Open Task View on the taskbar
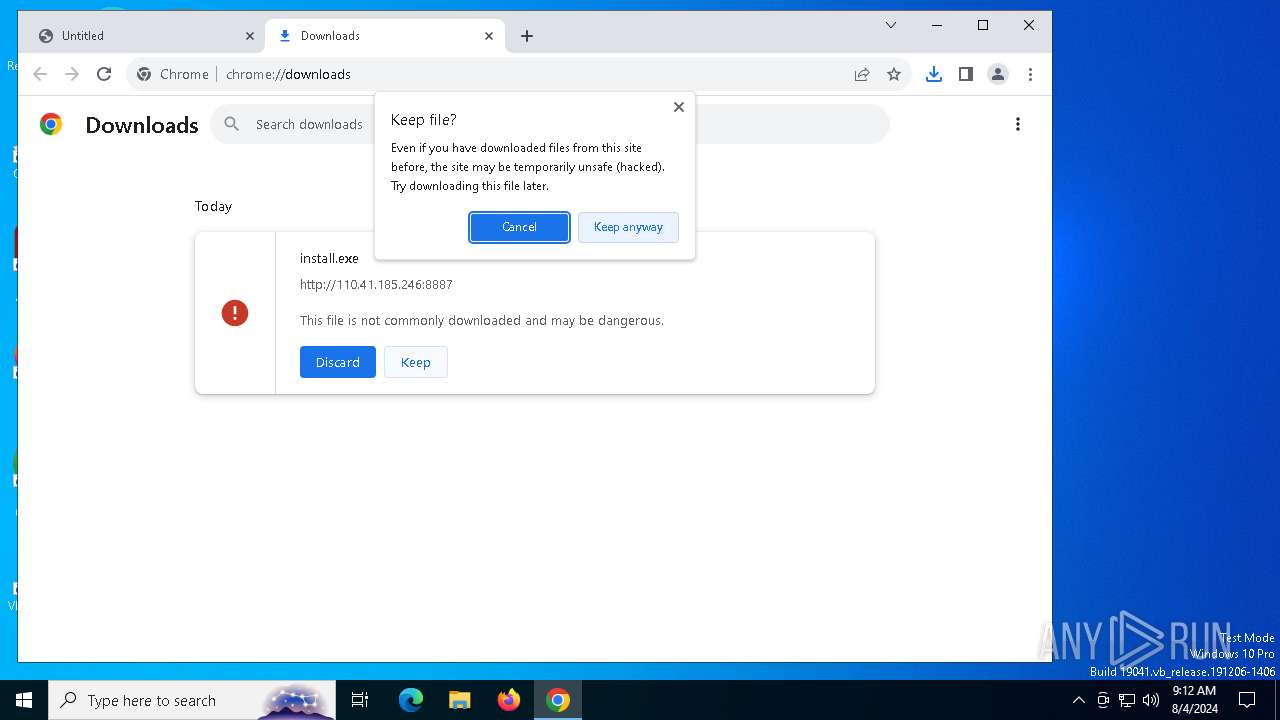Screen dimensions: 1280x720 tap(360, 700)
